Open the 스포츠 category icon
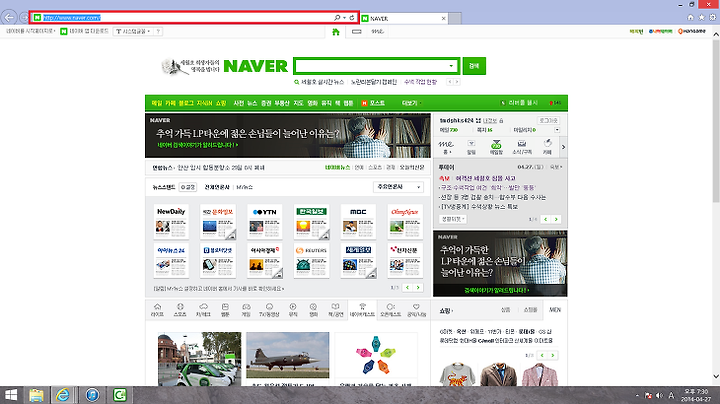 pyautogui.click(x=180, y=309)
